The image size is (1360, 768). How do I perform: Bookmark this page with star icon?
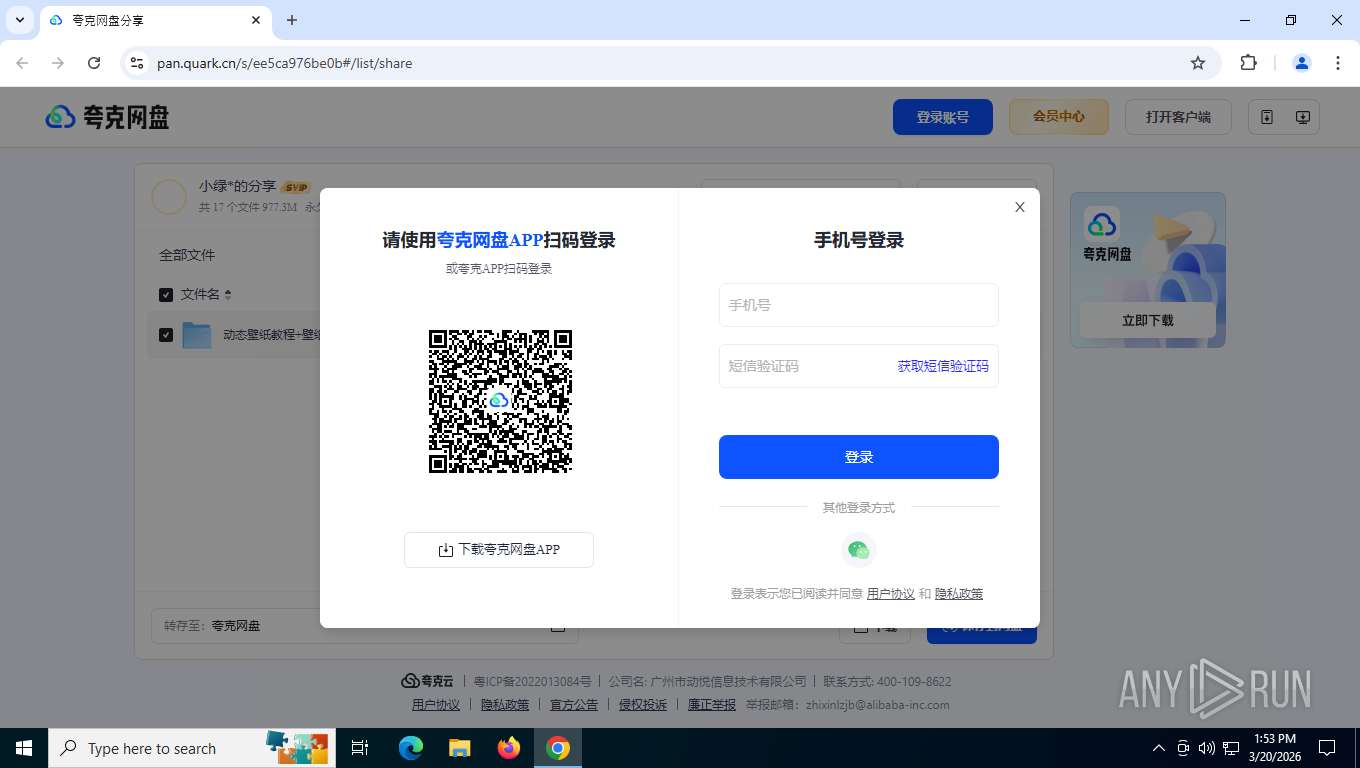point(1198,63)
